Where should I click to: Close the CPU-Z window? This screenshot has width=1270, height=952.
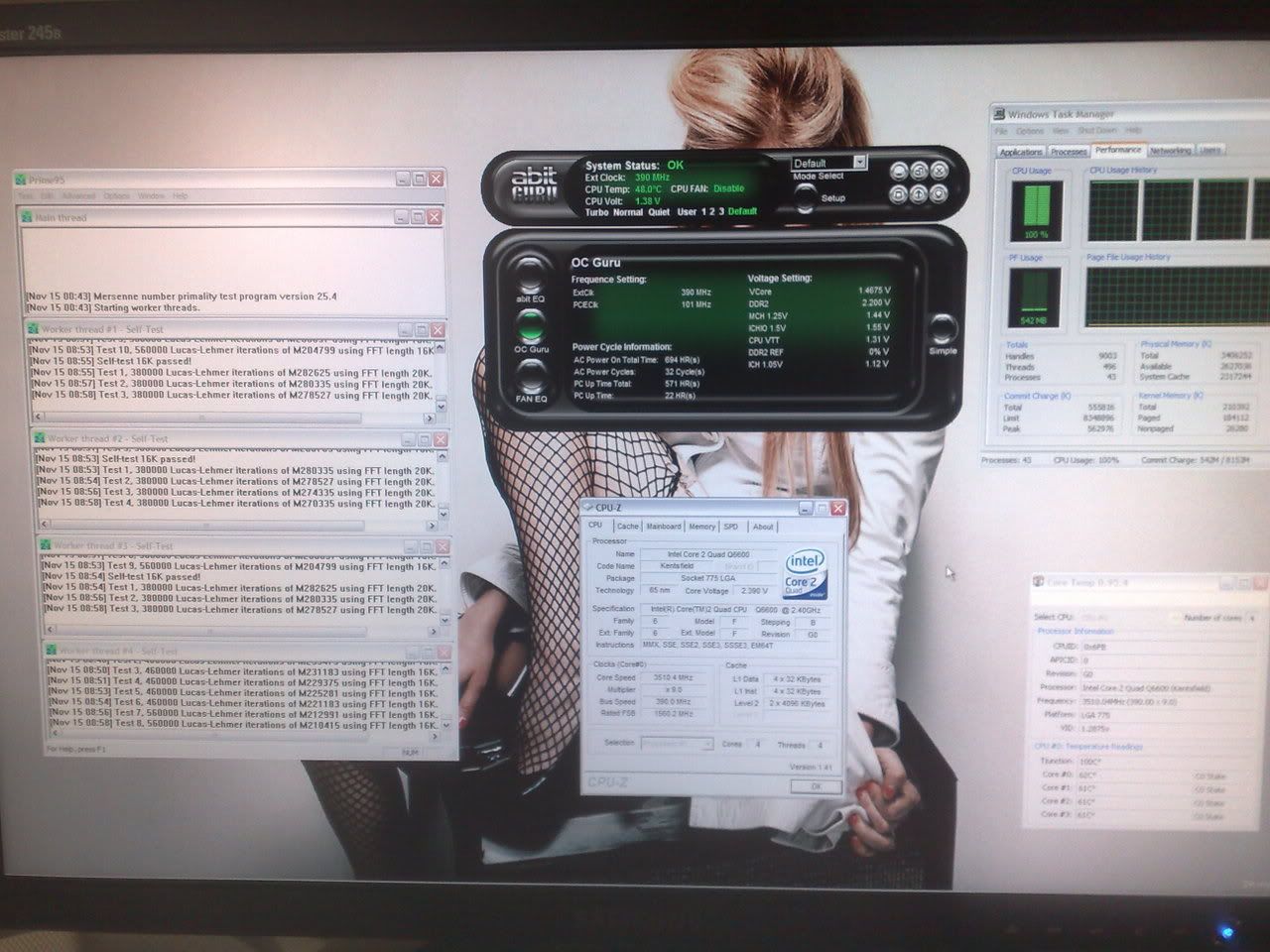point(837,508)
